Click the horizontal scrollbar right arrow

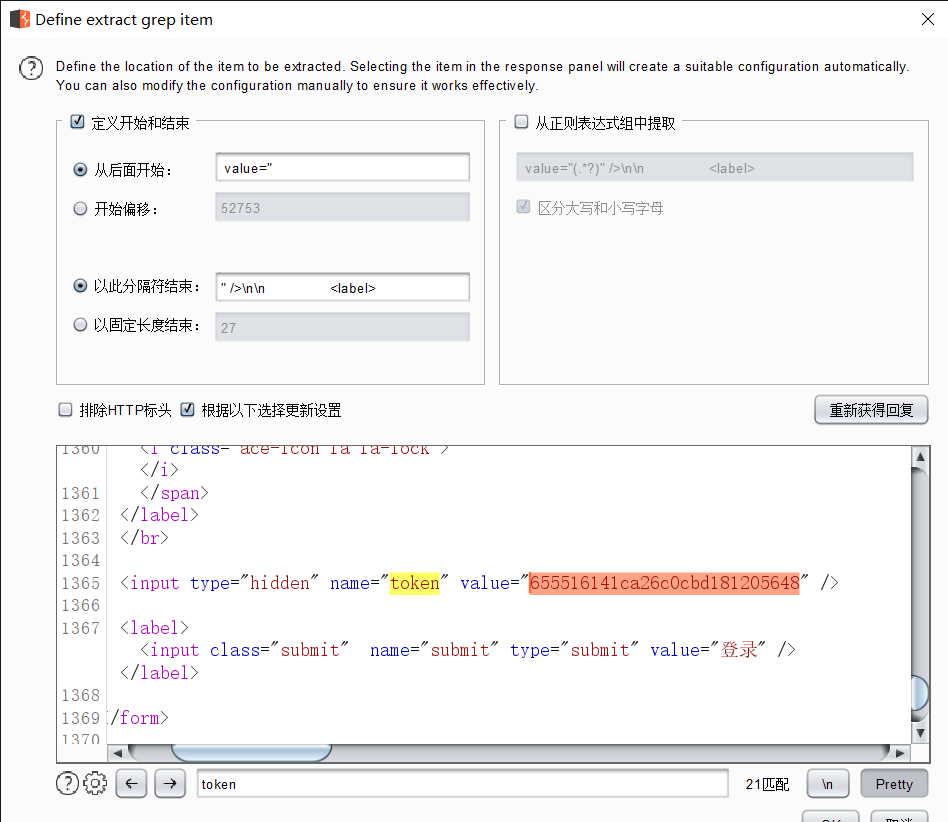(900, 753)
